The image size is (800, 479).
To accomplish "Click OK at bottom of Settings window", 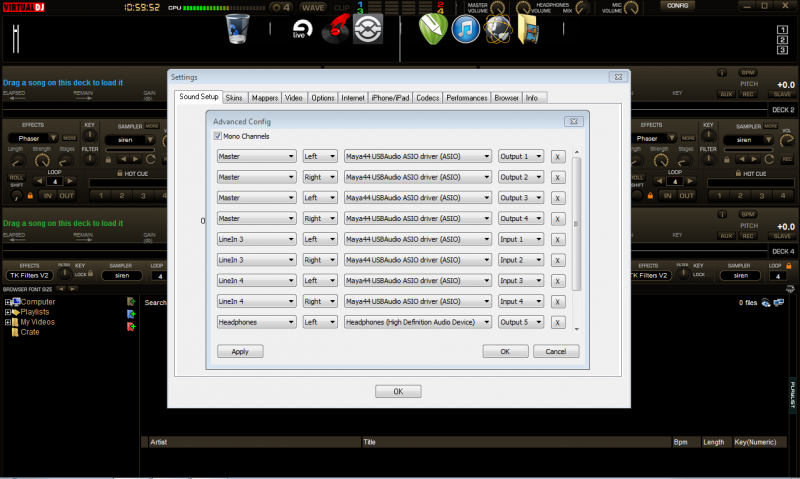I will coord(398,391).
